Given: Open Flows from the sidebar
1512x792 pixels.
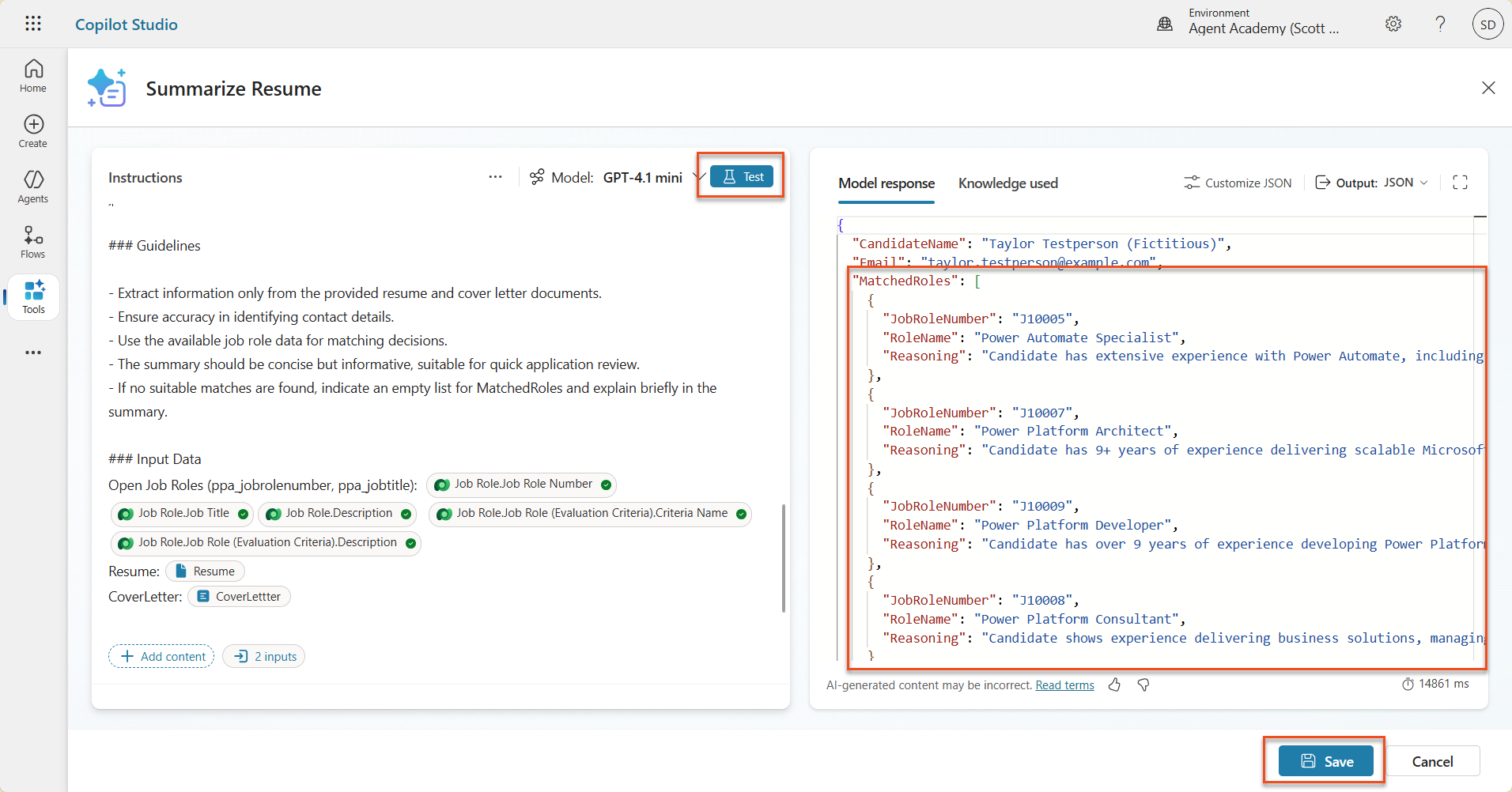Looking at the screenshot, I should click(32, 242).
